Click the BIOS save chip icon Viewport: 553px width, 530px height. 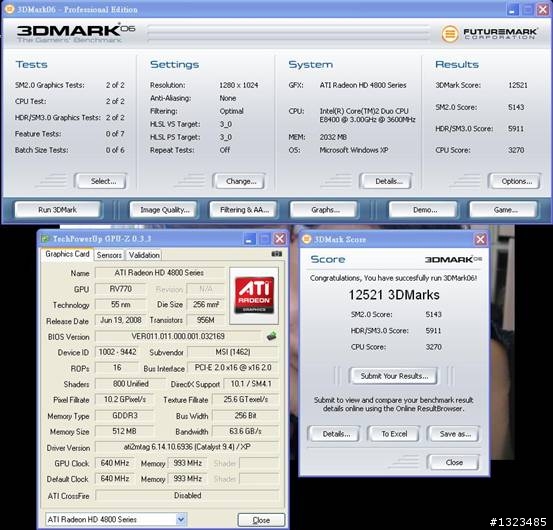tap(271, 336)
